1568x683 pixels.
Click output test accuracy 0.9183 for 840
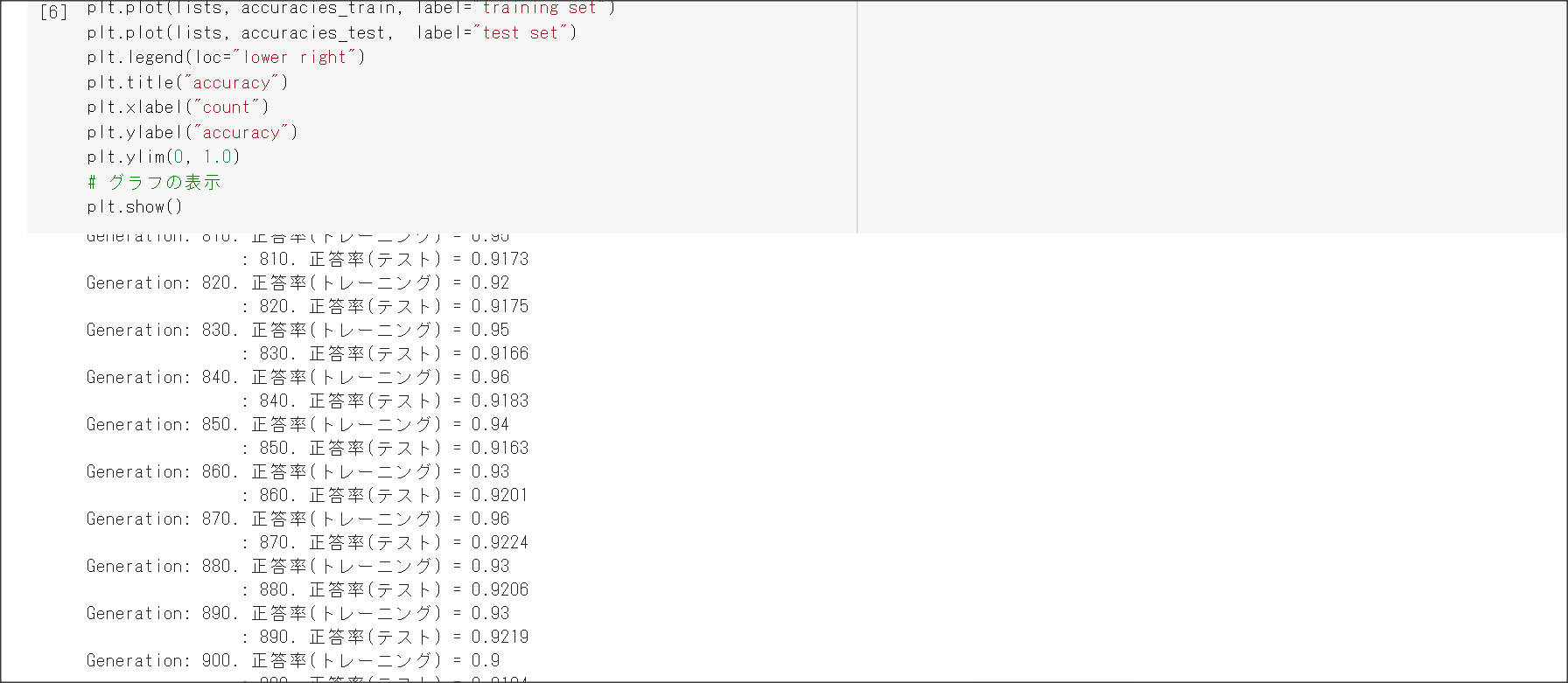tap(385, 401)
